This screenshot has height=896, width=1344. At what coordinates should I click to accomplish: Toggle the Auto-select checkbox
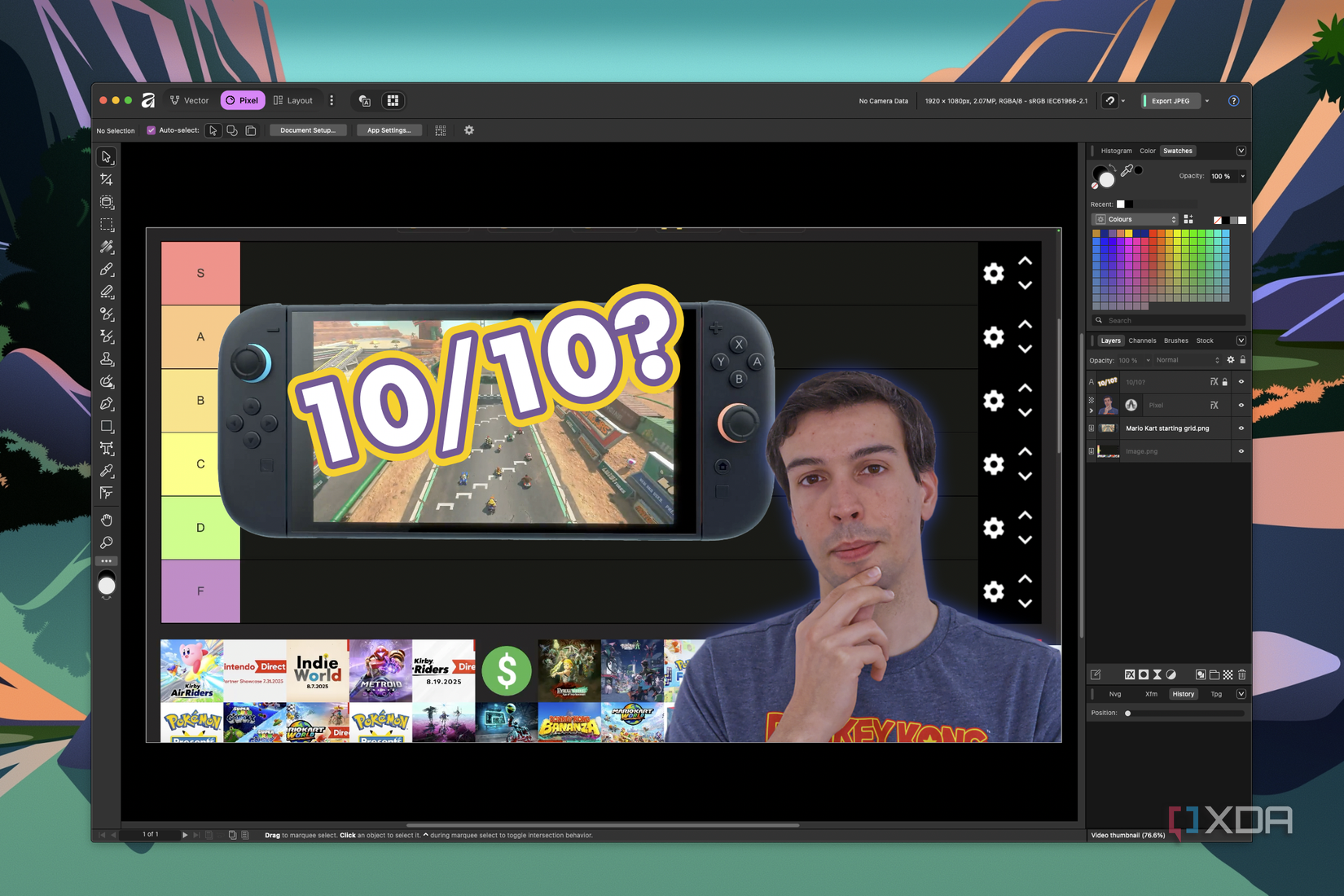click(151, 130)
